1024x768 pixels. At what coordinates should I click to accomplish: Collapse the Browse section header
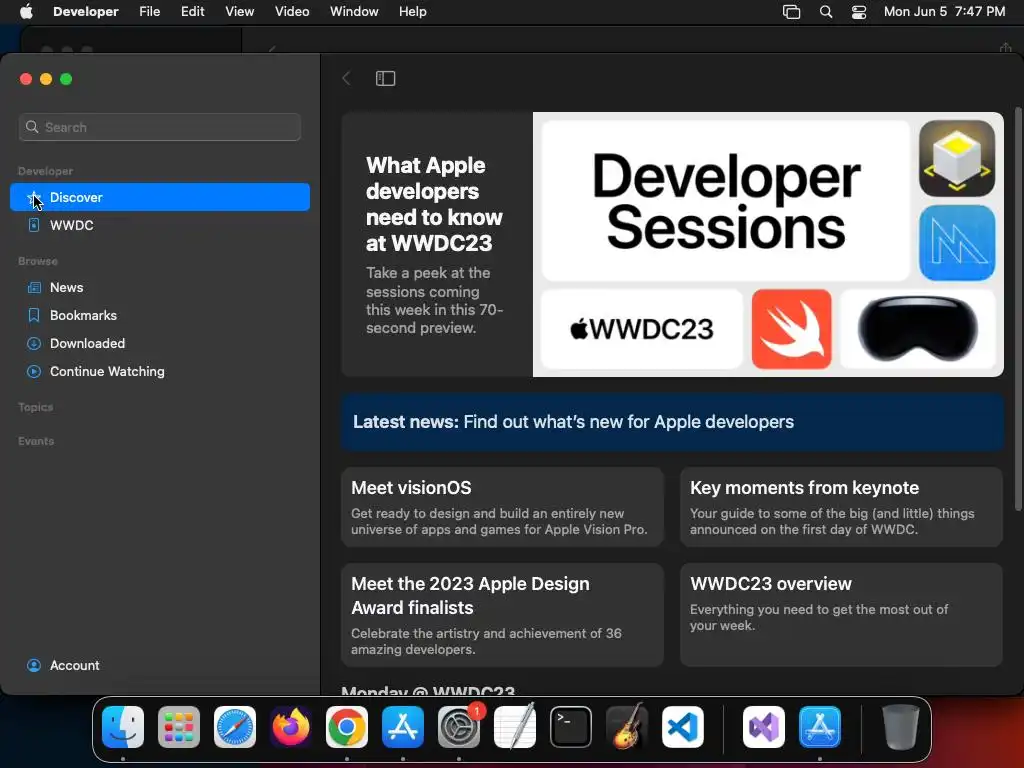pyautogui.click(x=38, y=261)
